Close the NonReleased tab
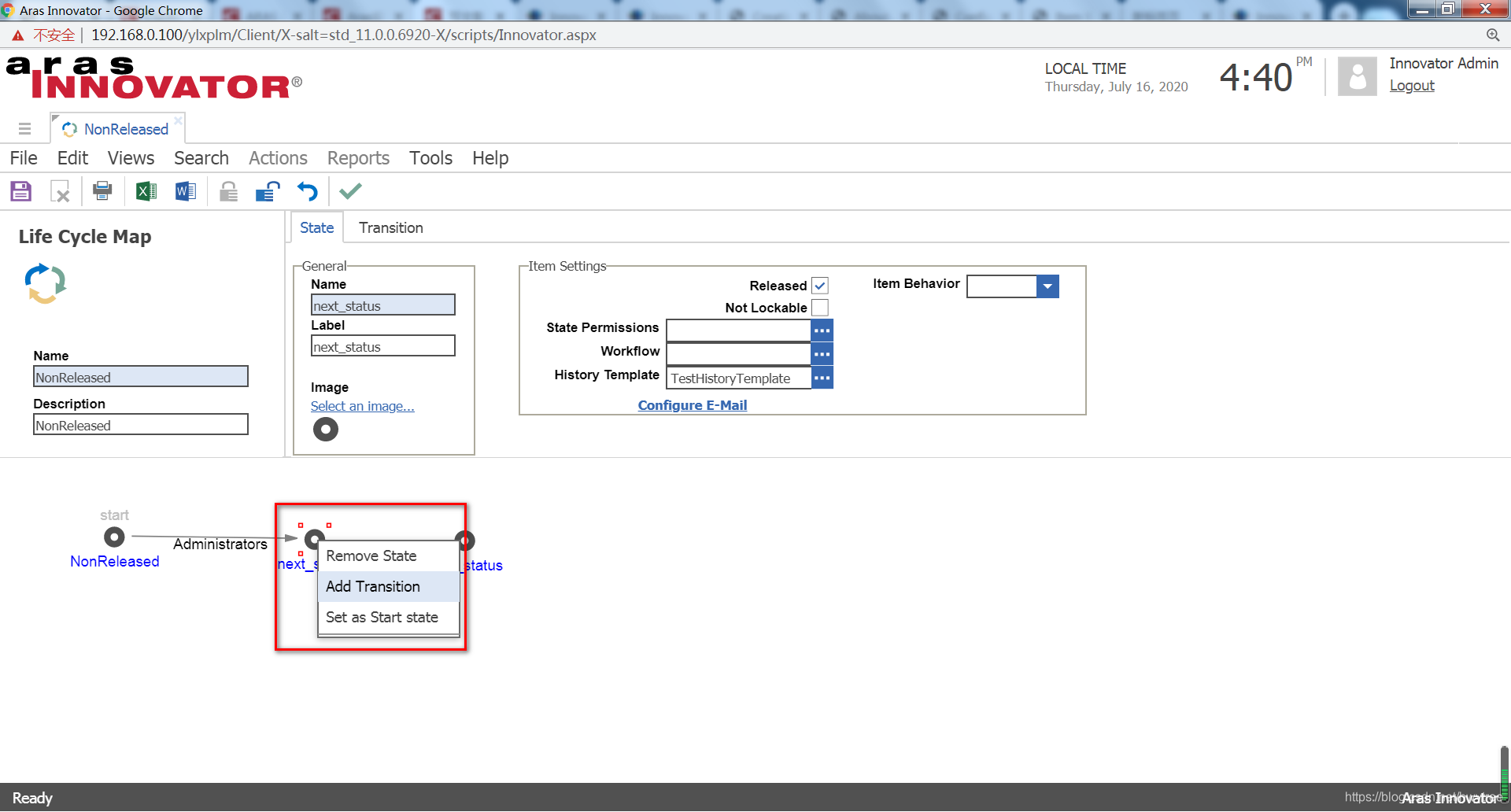Image resolution: width=1511 pixels, height=812 pixels. 179,120
